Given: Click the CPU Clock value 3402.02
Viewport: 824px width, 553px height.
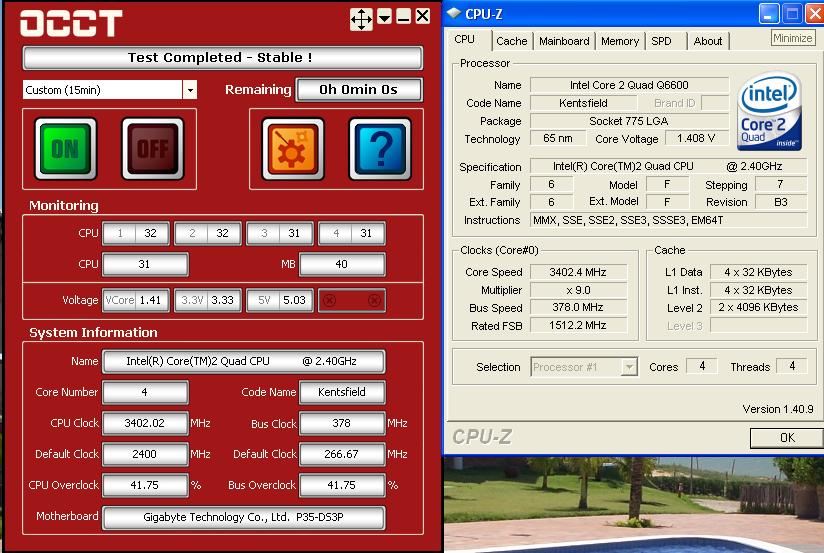Looking at the screenshot, I should click(145, 423).
